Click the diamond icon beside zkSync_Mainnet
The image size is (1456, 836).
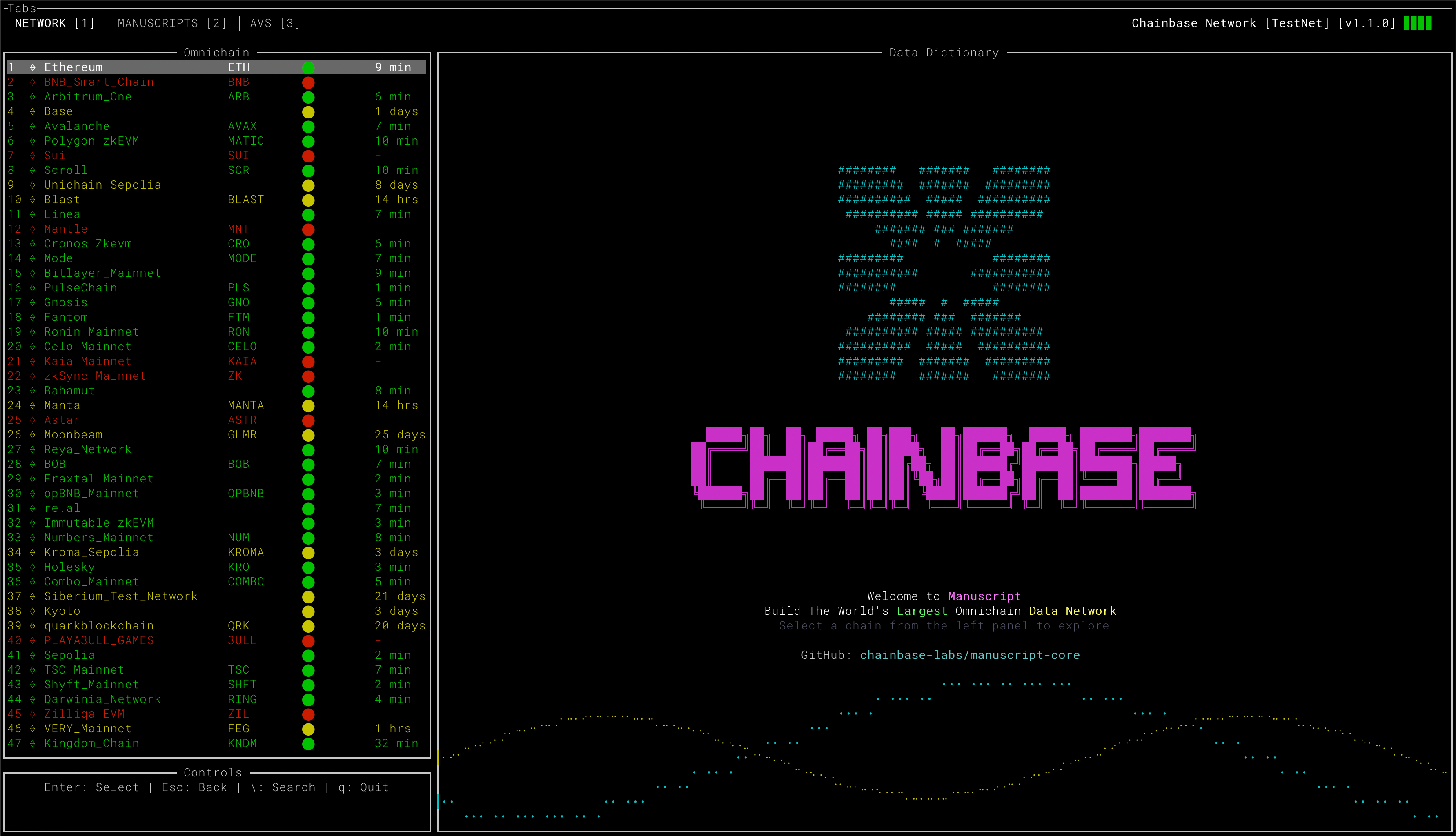point(33,376)
